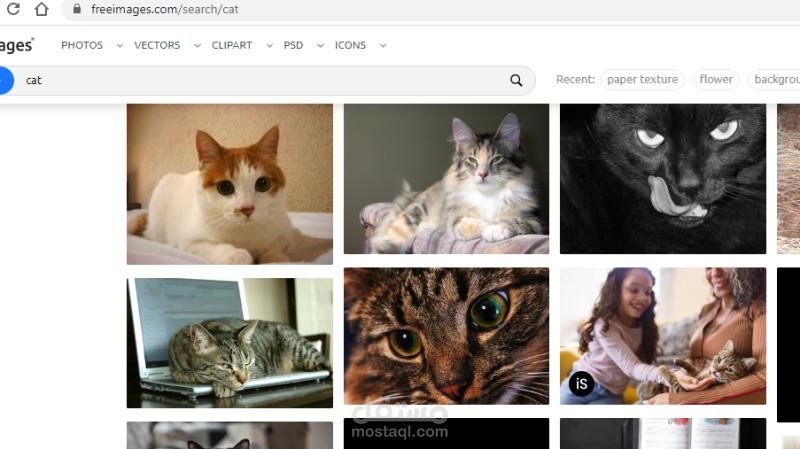Select recent search 'paper texture'
Image resolution: width=800 pixels, height=449 pixels.
point(642,80)
